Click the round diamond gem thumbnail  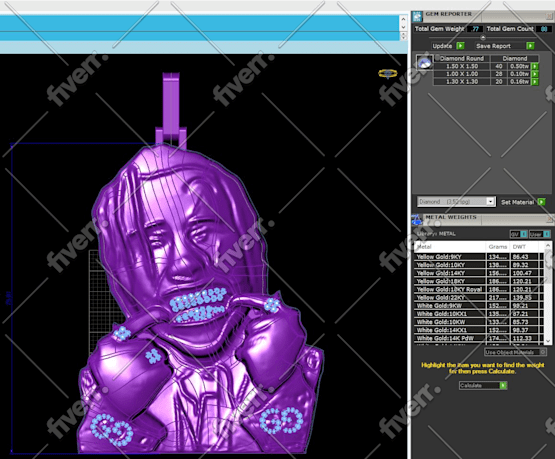(424, 62)
